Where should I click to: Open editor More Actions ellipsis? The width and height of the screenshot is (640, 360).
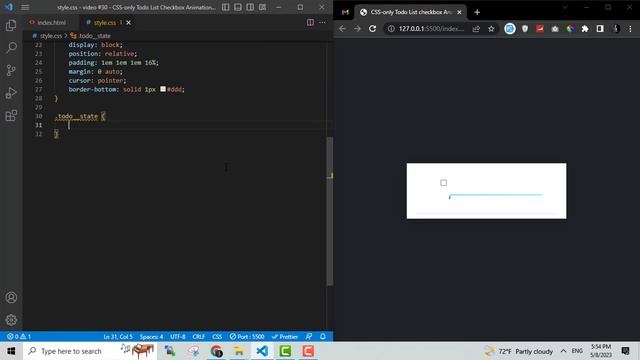click(x=322, y=22)
